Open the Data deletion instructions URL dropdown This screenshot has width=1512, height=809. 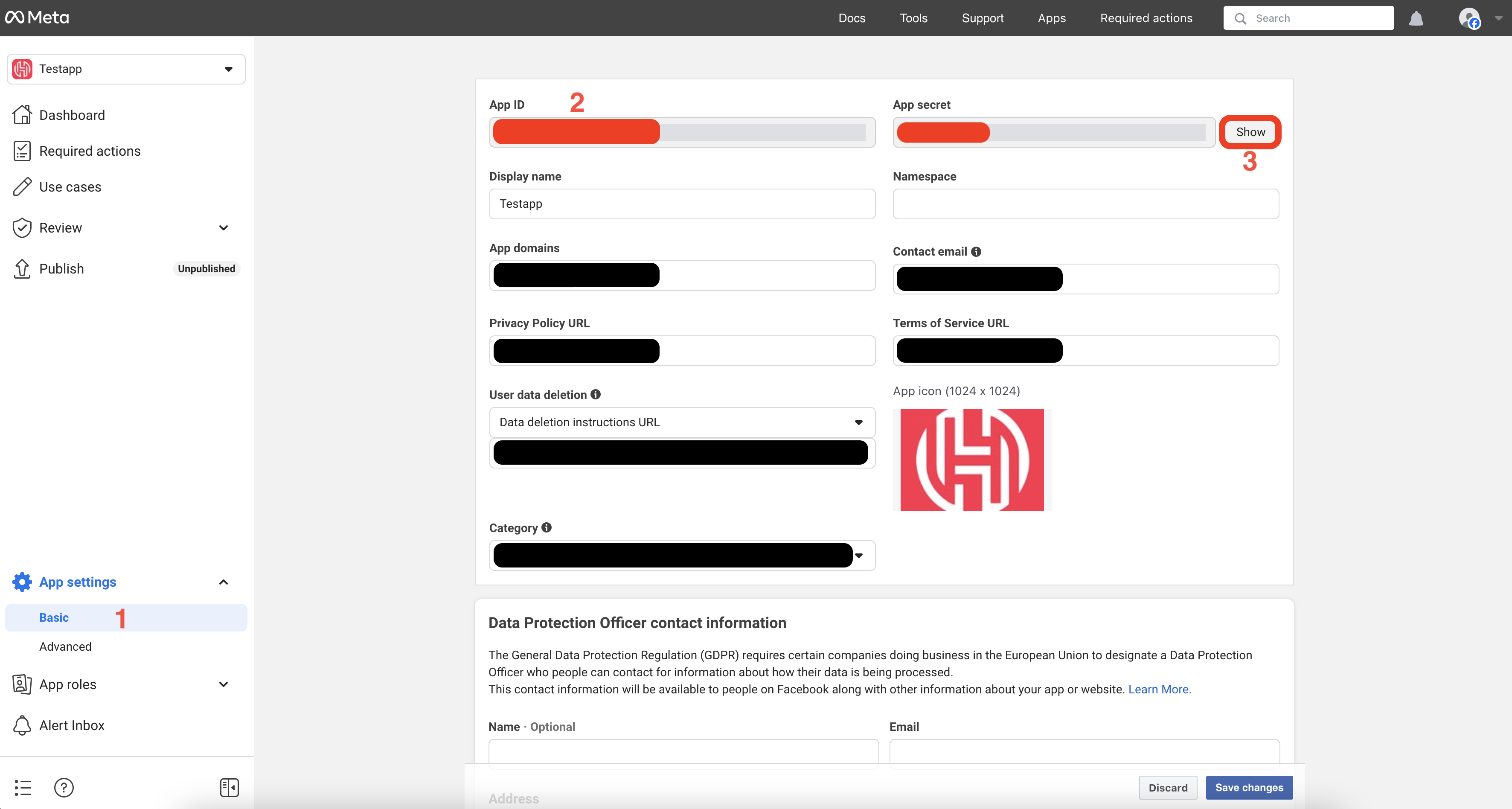[x=682, y=422]
